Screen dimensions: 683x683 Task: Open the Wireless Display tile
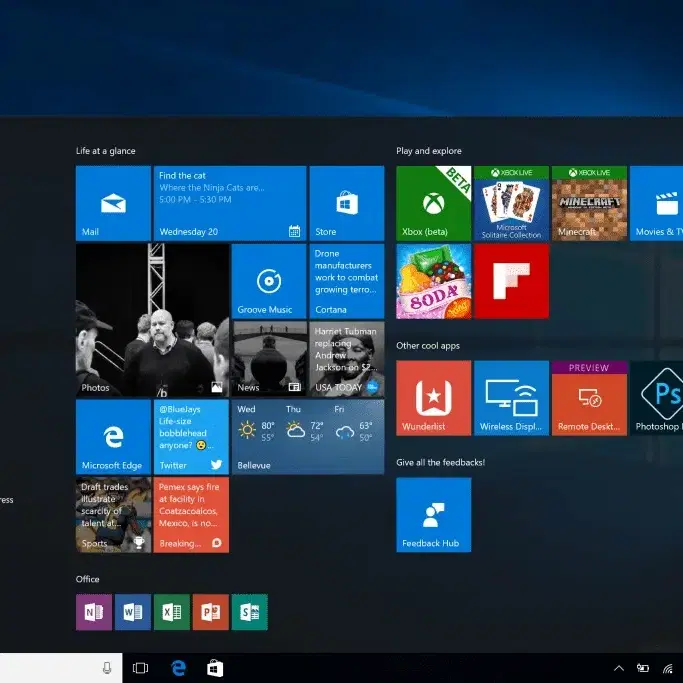point(511,398)
